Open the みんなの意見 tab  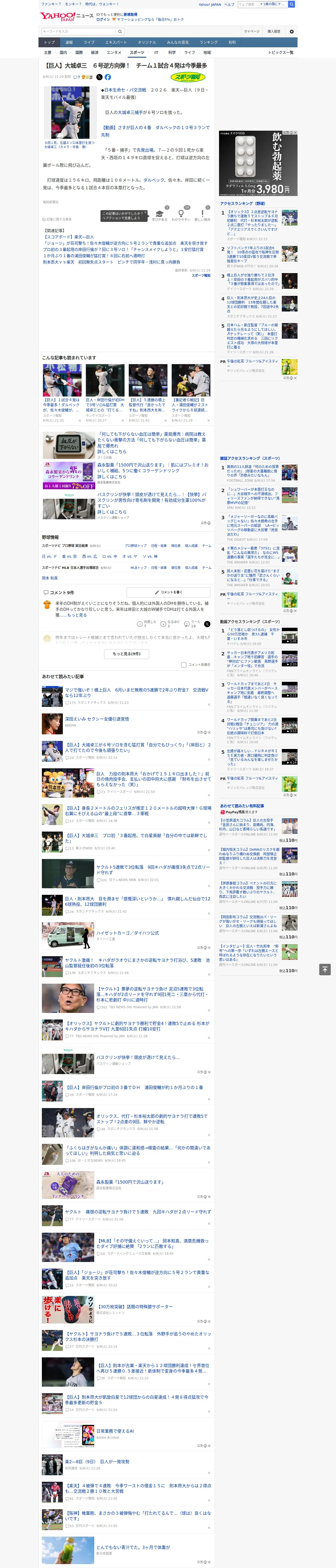coord(177,43)
